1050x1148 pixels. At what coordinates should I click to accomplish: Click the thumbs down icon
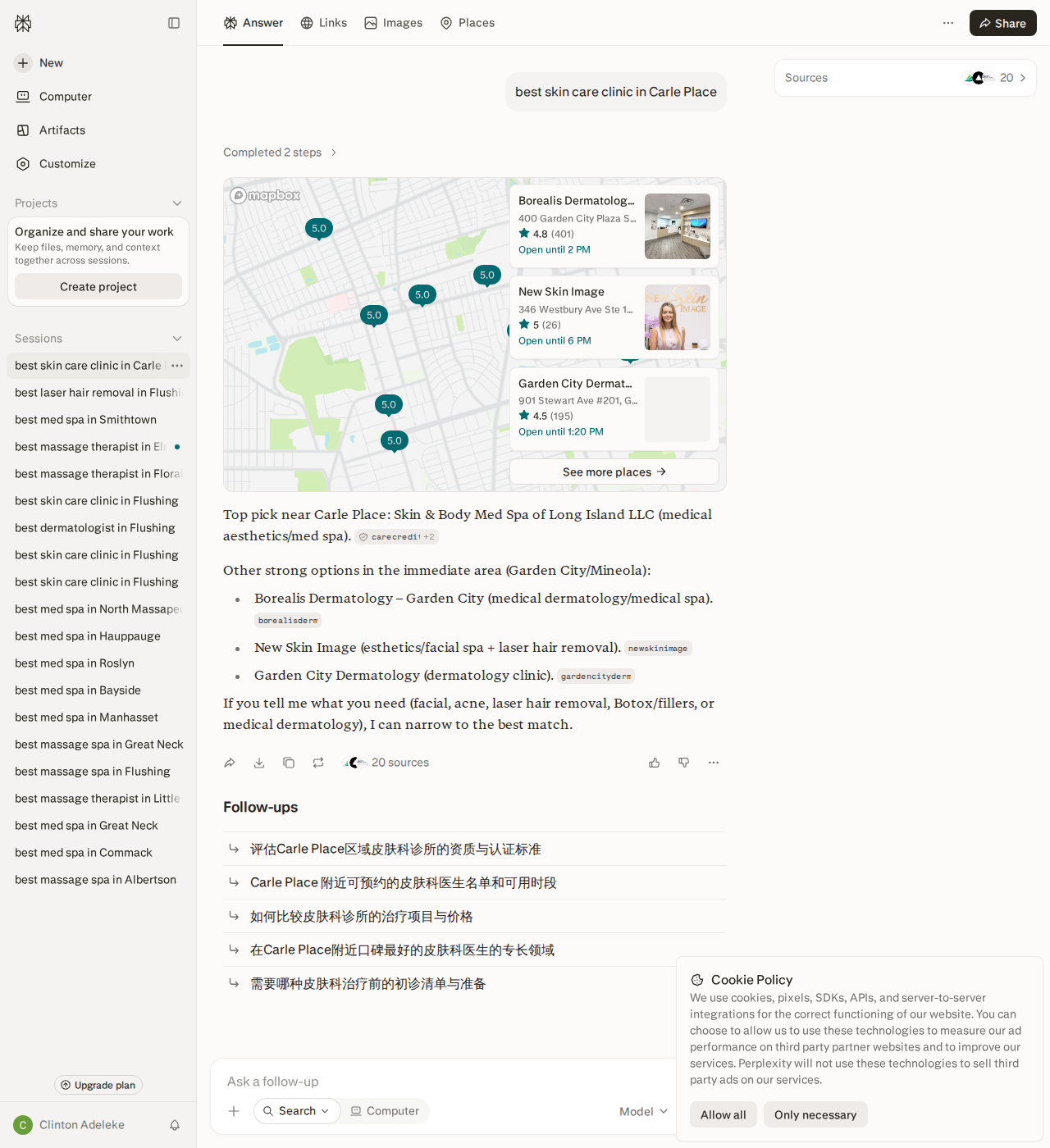click(x=684, y=763)
